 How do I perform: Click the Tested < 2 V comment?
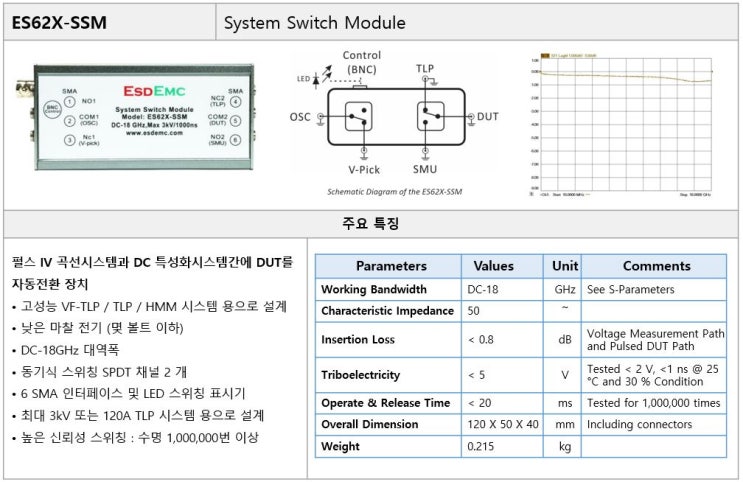pyautogui.click(x=652, y=375)
